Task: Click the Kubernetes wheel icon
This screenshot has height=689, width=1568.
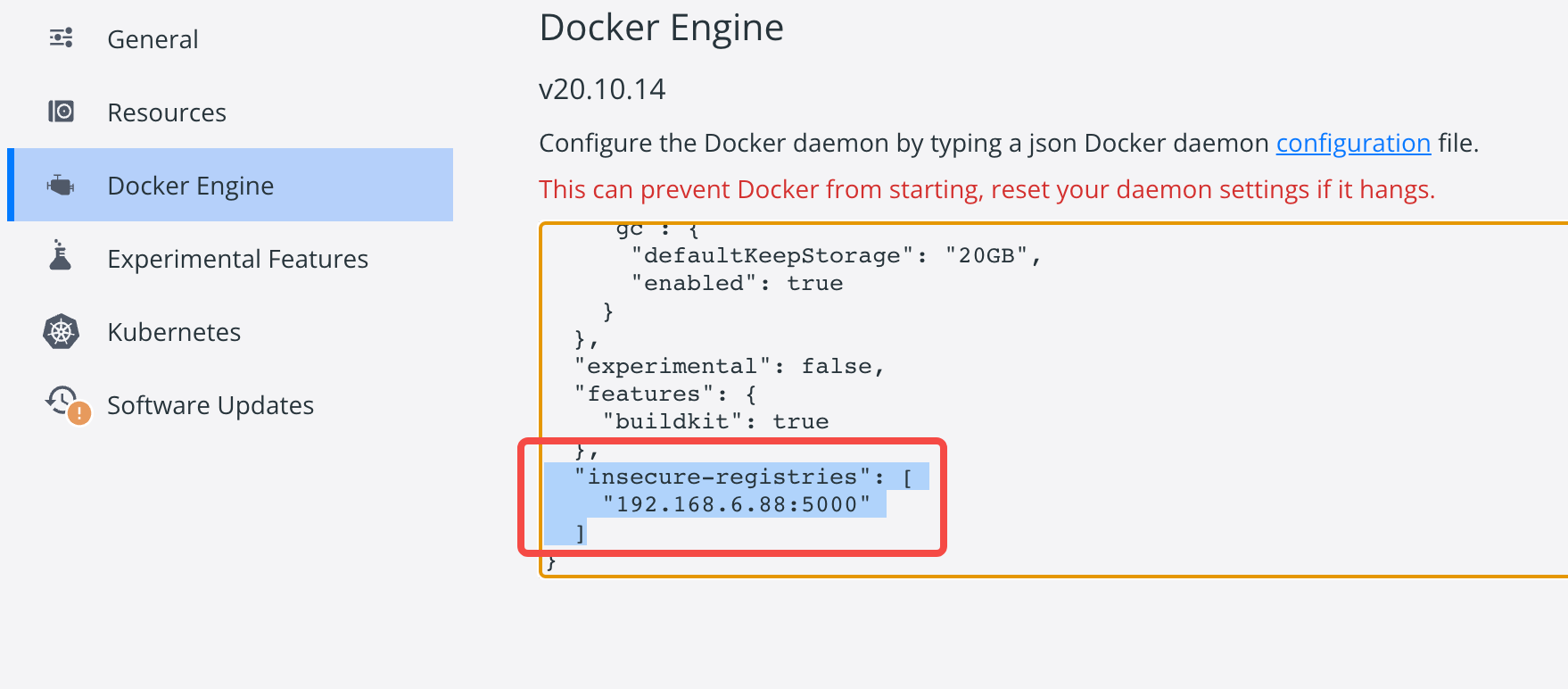Action: pyautogui.click(x=61, y=332)
